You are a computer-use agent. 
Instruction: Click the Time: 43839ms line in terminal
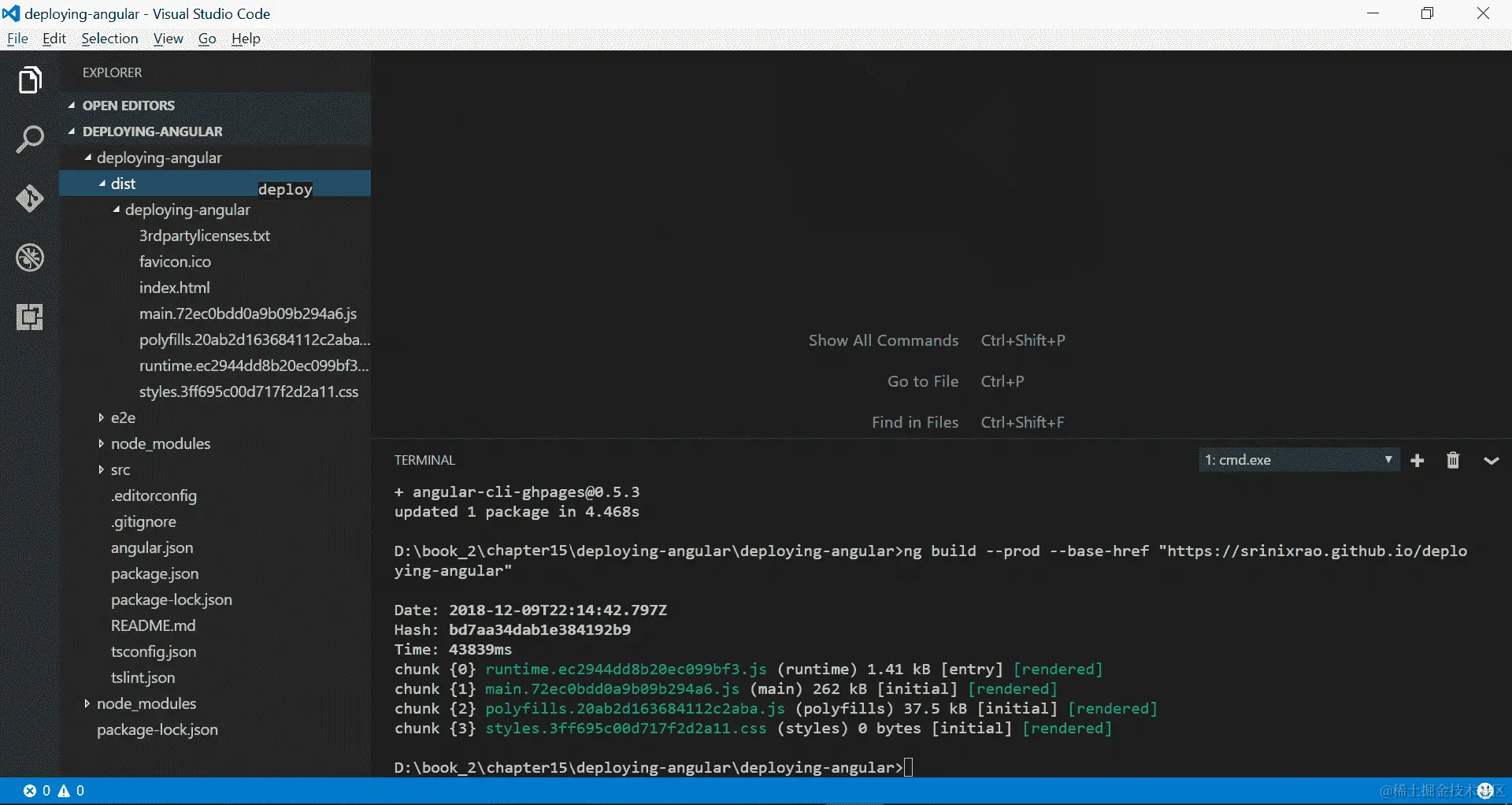pyautogui.click(x=453, y=649)
